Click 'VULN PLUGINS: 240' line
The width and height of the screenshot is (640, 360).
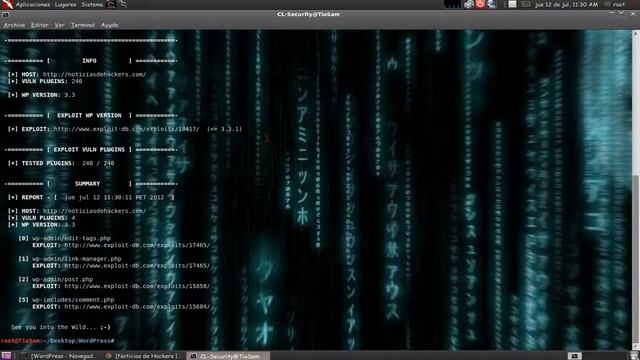(x=45, y=81)
